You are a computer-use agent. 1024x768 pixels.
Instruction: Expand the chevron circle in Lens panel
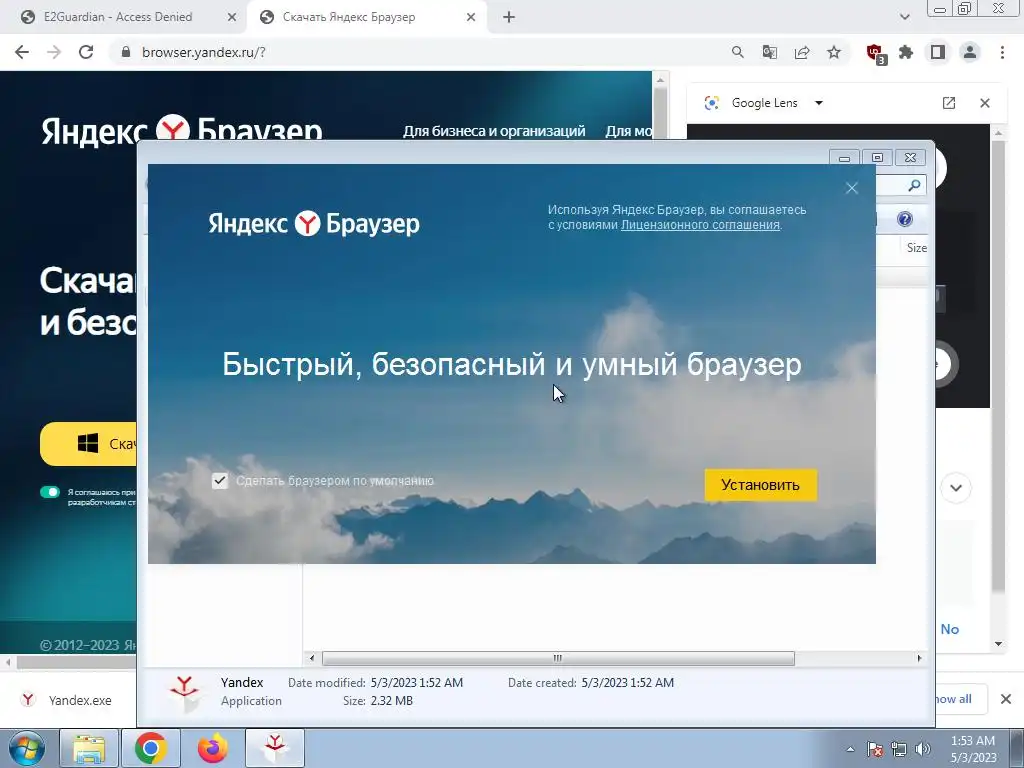point(956,488)
